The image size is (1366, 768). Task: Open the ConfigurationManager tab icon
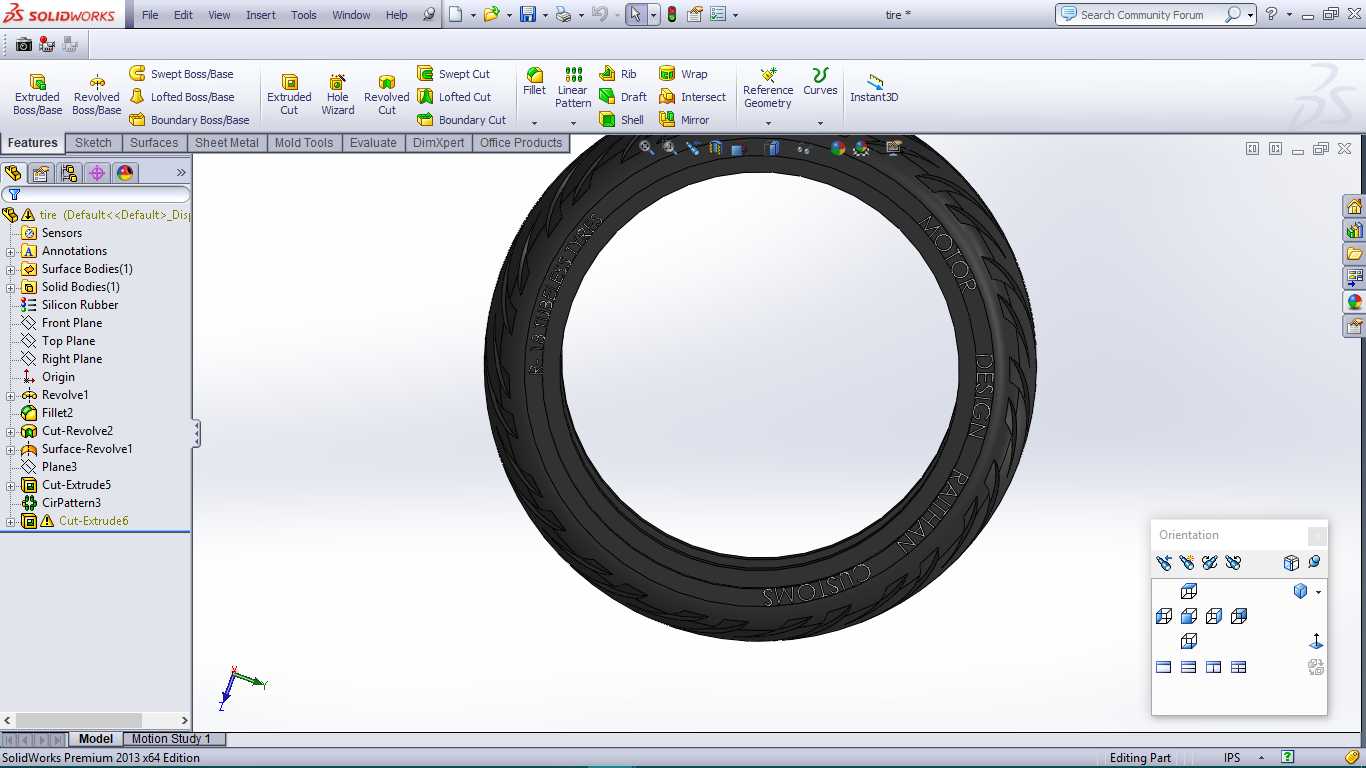pyautogui.click(x=69, y=173)
